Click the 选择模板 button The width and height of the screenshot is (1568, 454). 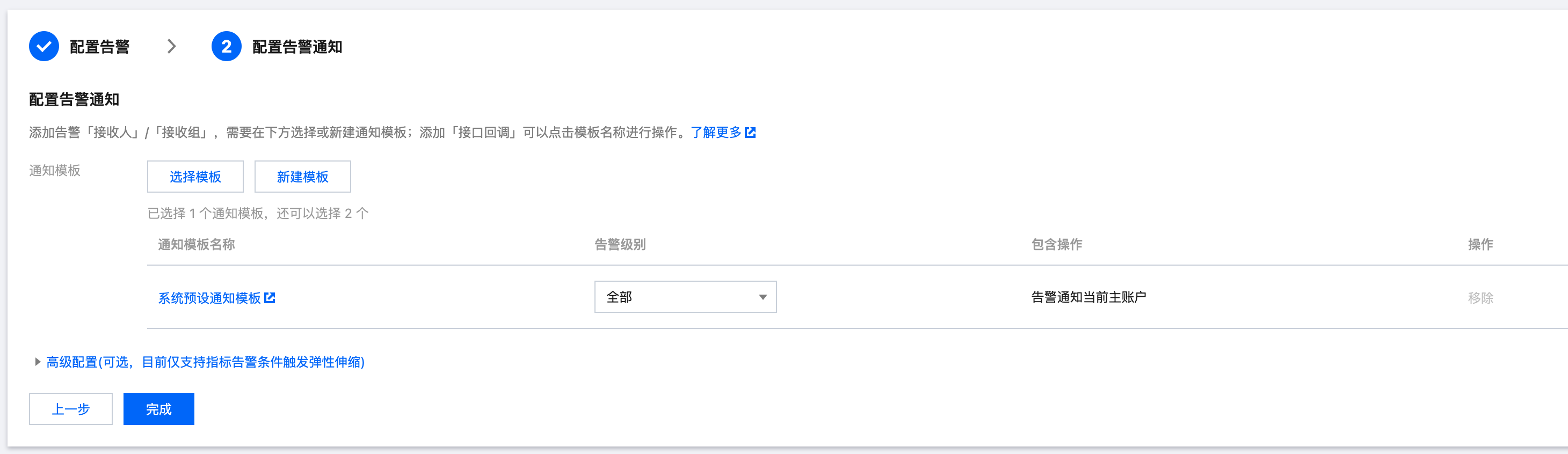(195, 177)
